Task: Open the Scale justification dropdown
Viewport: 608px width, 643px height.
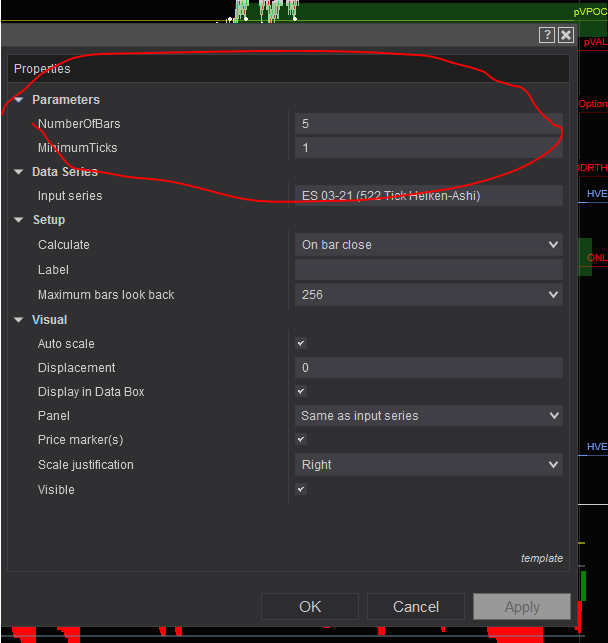Action: pos(428,465)
